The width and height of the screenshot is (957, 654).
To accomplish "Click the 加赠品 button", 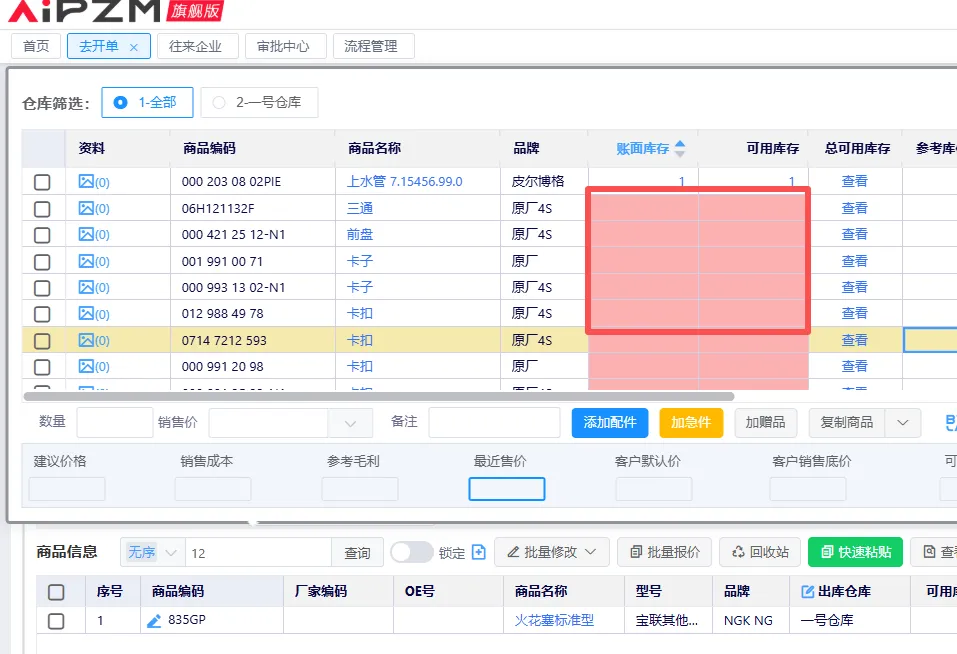I will coord(765,422).
